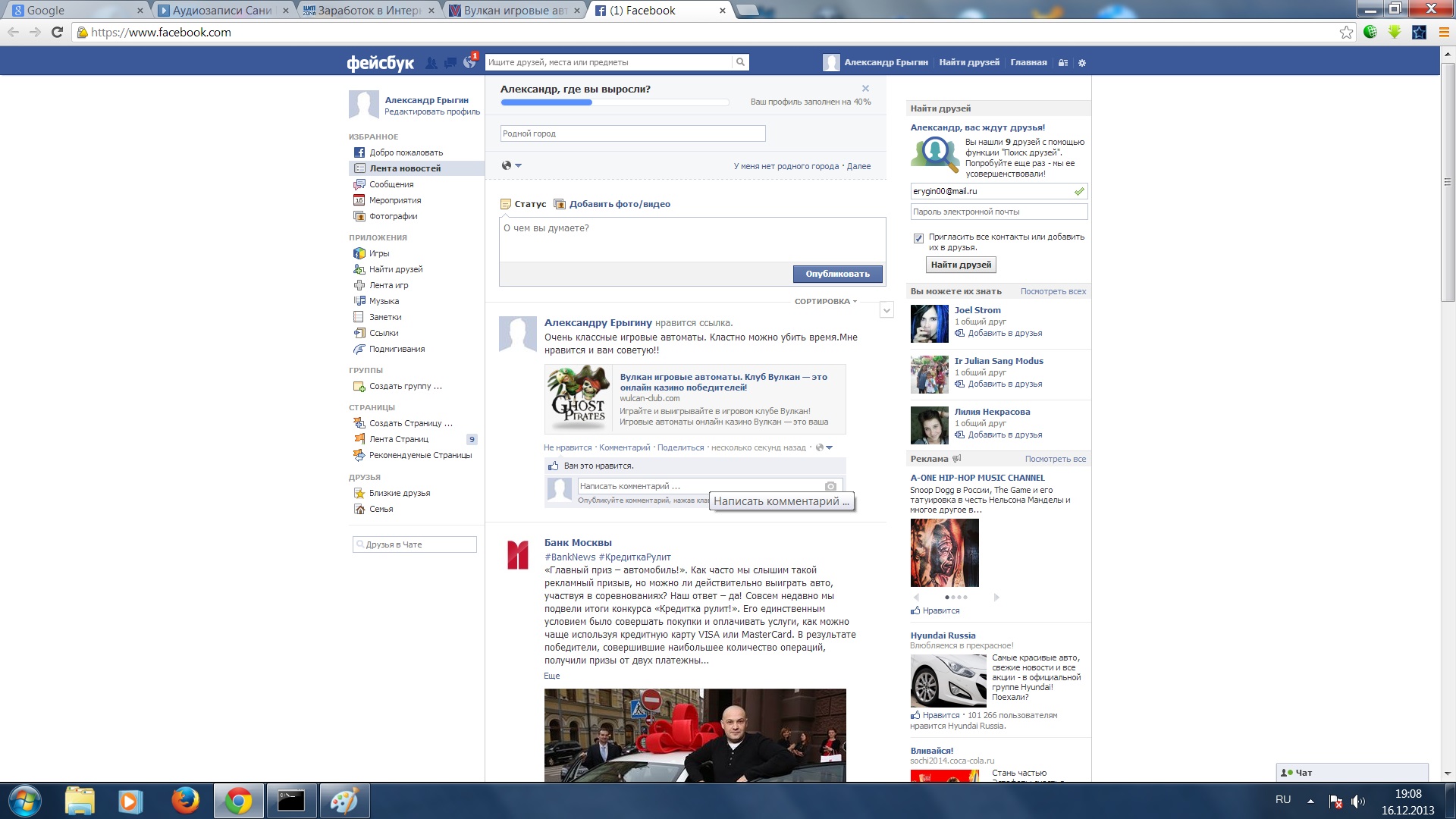Click Друзья в Чате search field
This screenshot has height=819, width=1456.
click(414, 544)
